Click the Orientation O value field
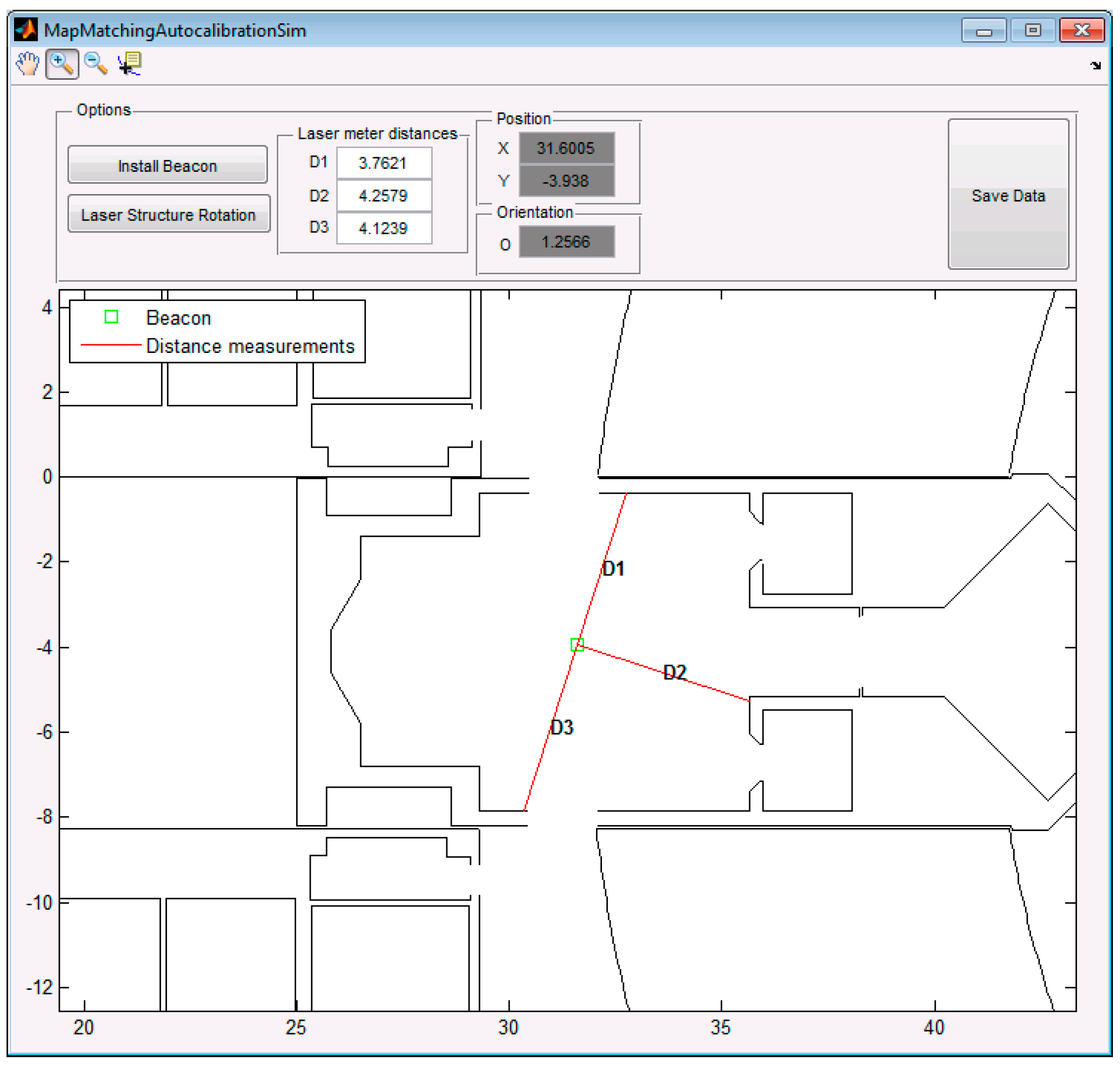The image size is (1120, 1068). (x=566, y=242)
